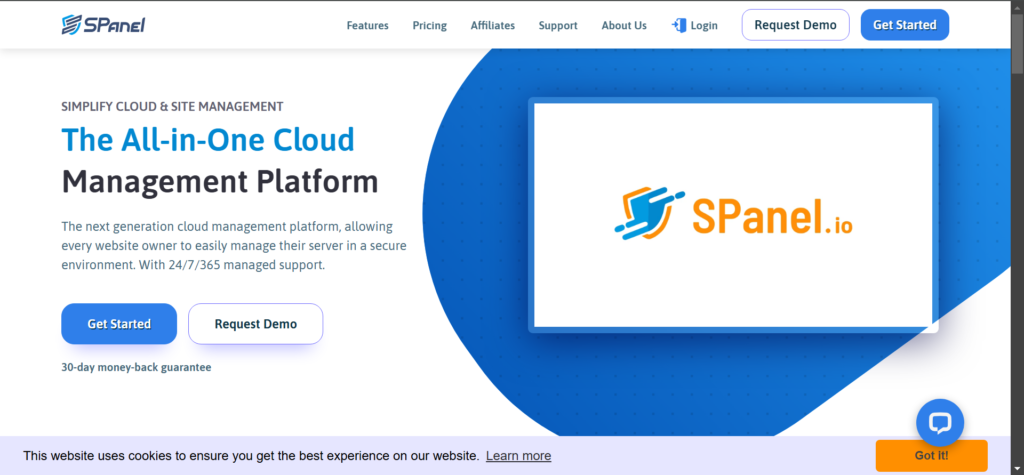Go to the Pricing page
The image size is (1024, 475).
tap(430, 25)
